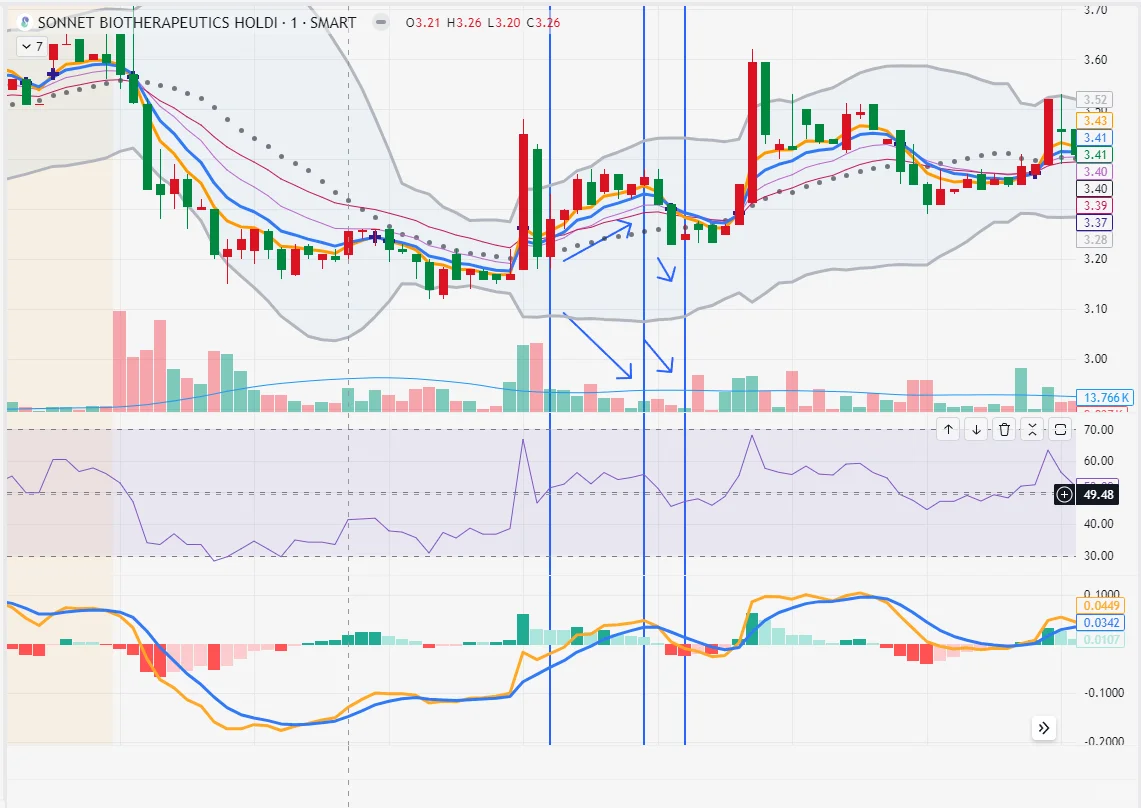Select the green 3.41 last price label
Viewport: 1141px width, 808px height.
1094,154
